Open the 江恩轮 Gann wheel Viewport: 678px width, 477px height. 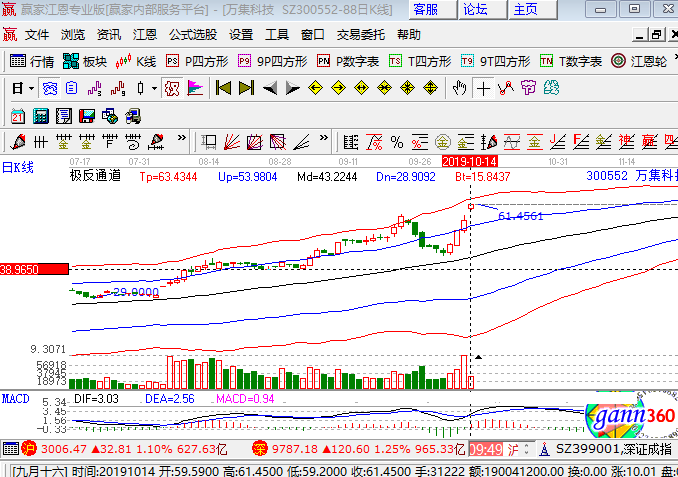(x=639, y=61)
